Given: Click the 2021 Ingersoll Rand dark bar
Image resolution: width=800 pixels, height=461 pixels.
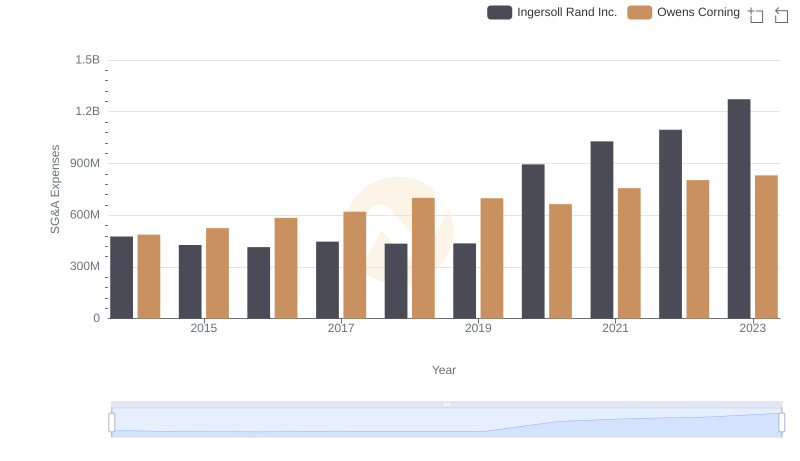Looking at the screenshot, I should 602,230.
